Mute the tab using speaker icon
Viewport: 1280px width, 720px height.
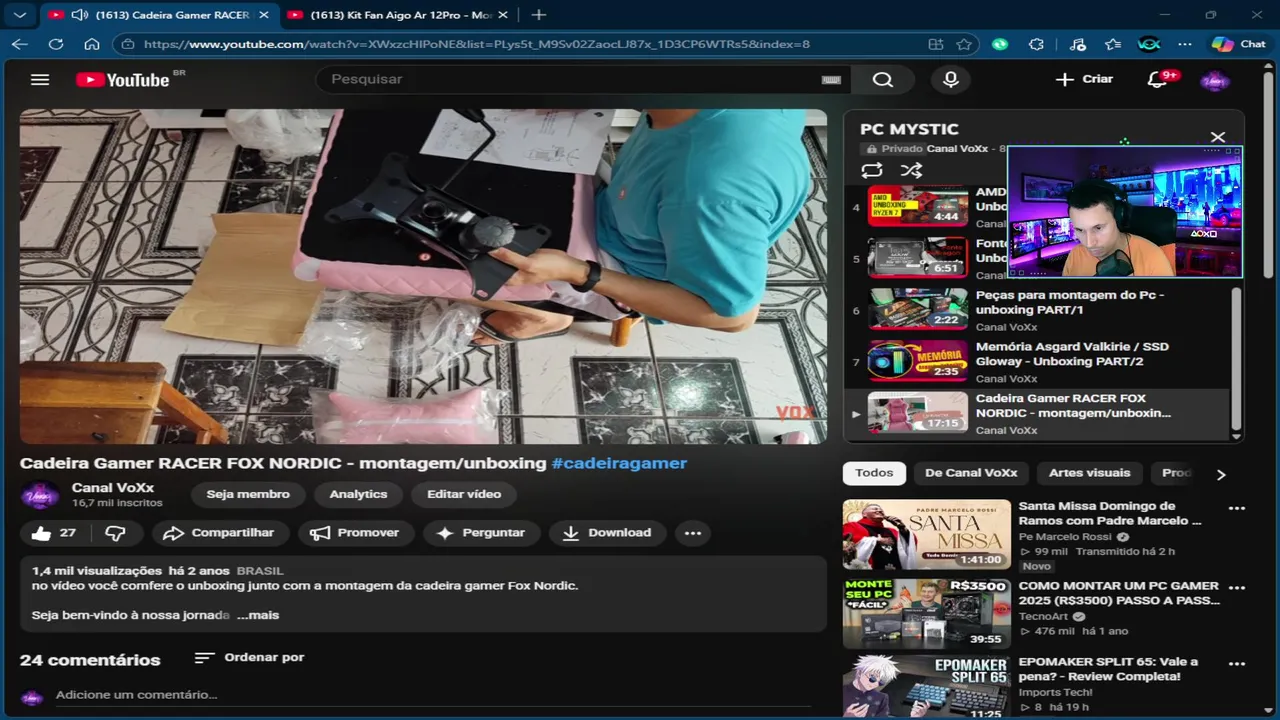pos(79,15)
